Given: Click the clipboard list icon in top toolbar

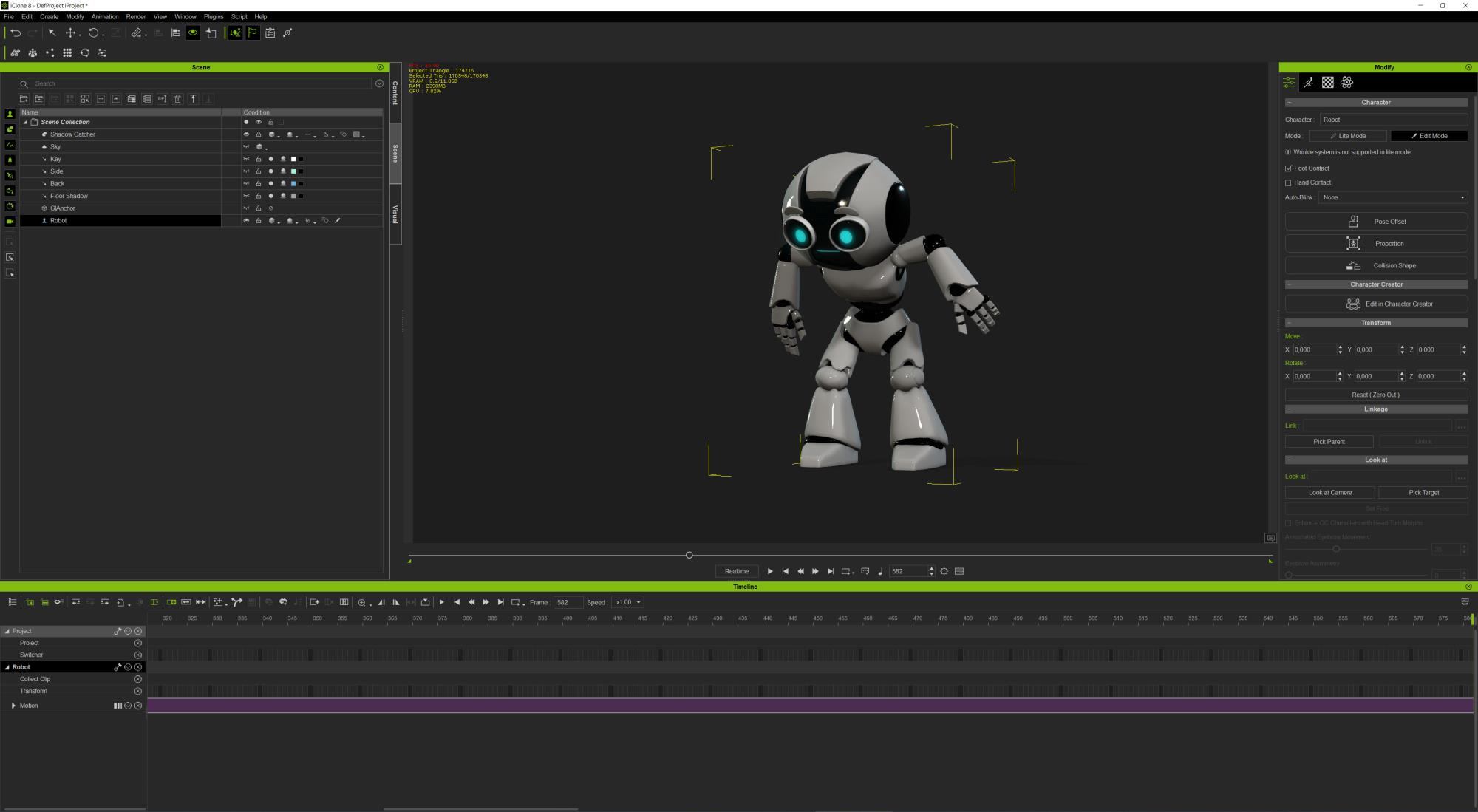Looking at the screenshot, I should pos(270,33).
